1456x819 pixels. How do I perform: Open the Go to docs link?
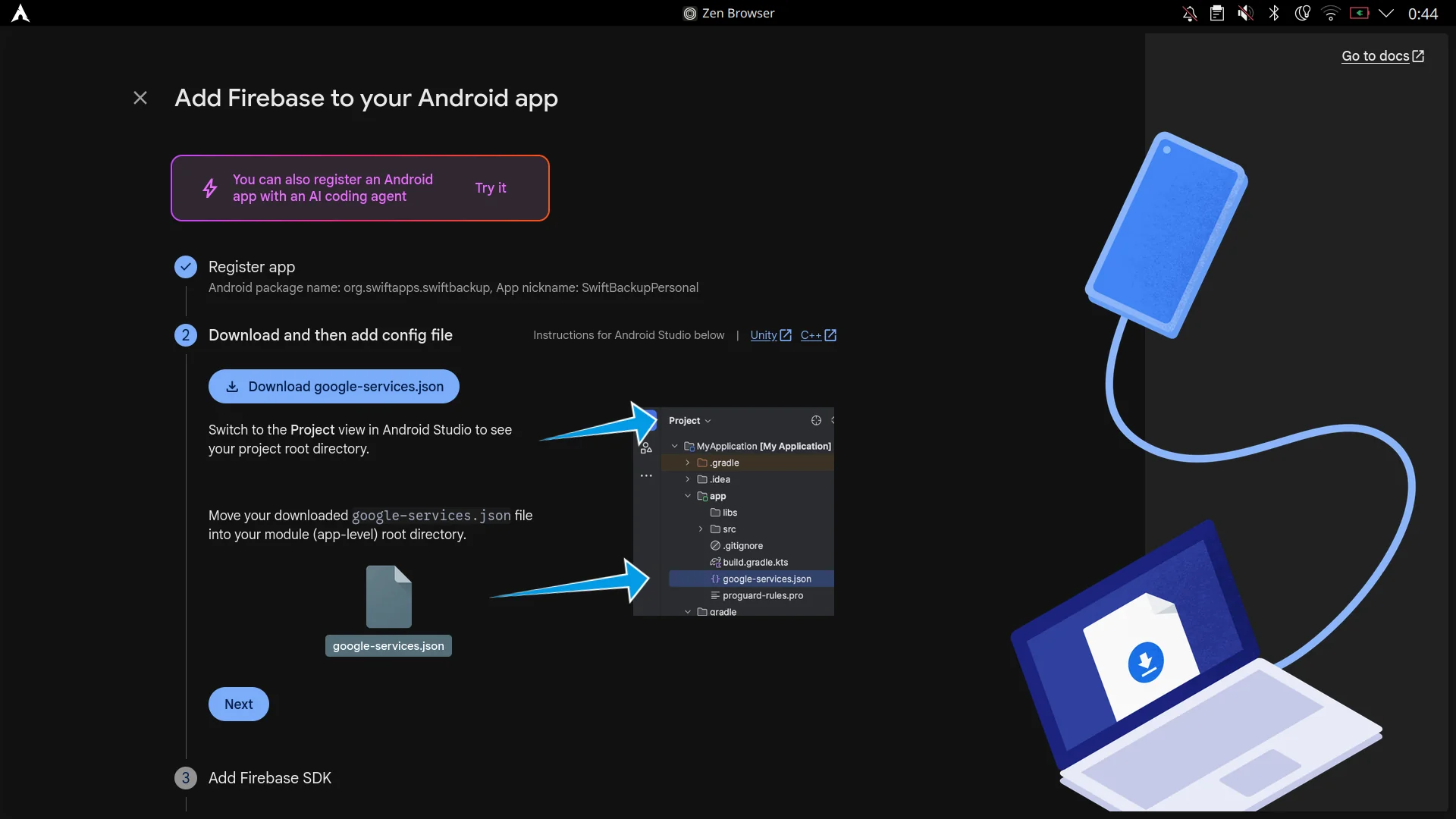click(x=1382, y=56)
